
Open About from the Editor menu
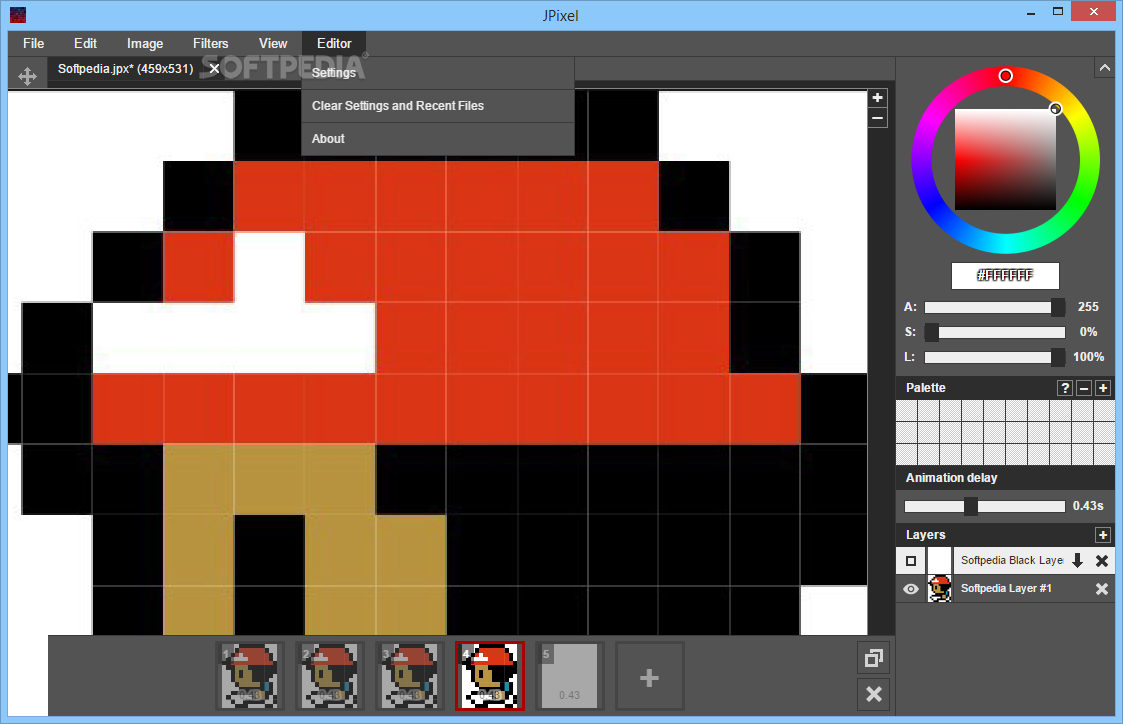pyautogui.click(x=438, y=139)
